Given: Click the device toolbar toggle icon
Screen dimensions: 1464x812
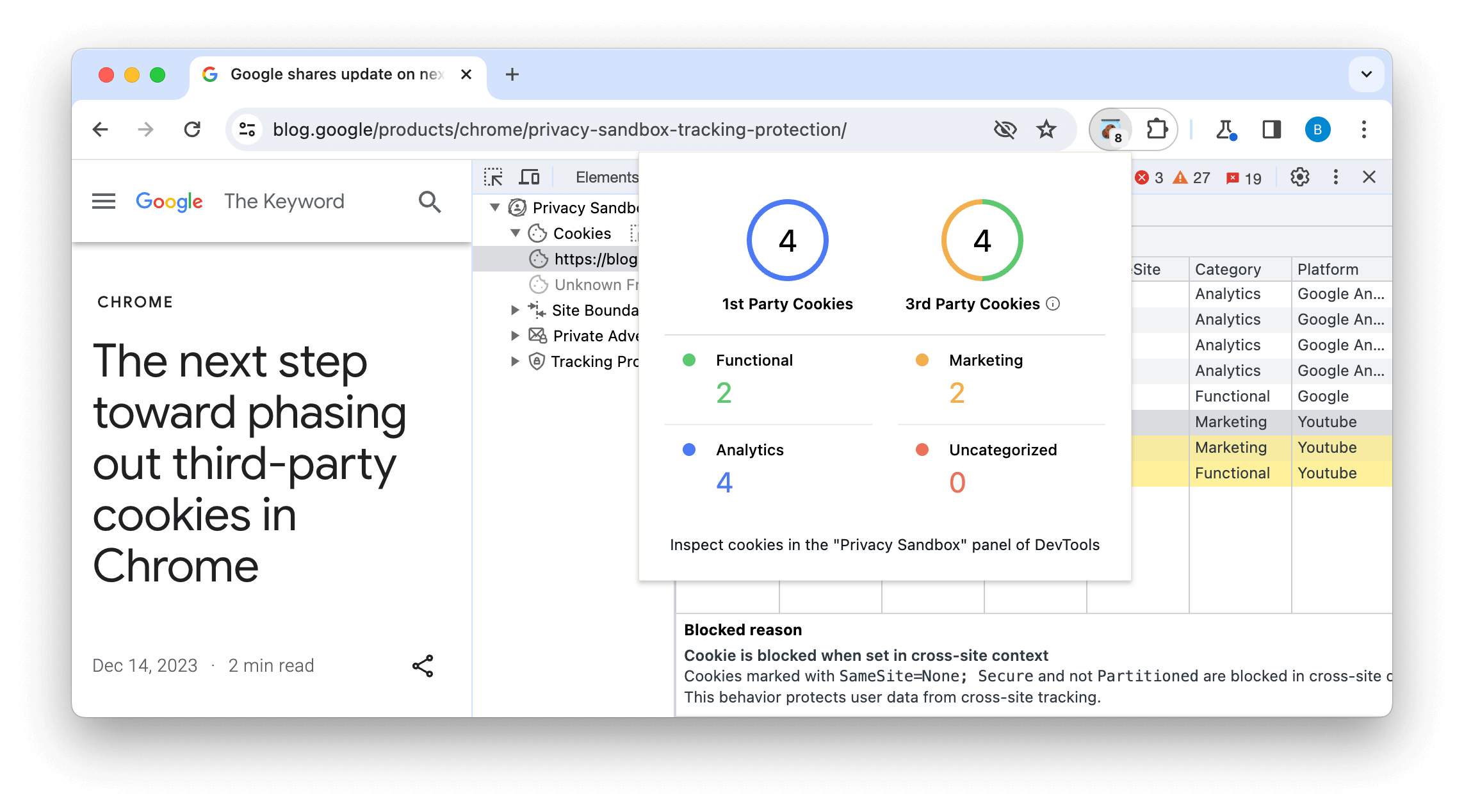Looking at the screenshot, I should [530, 176].
